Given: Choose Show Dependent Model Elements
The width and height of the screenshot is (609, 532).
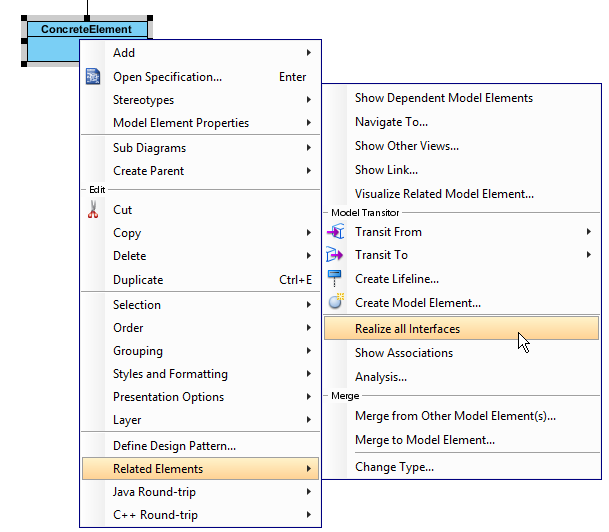Looking at the screenshot, I should pos(461,98).
